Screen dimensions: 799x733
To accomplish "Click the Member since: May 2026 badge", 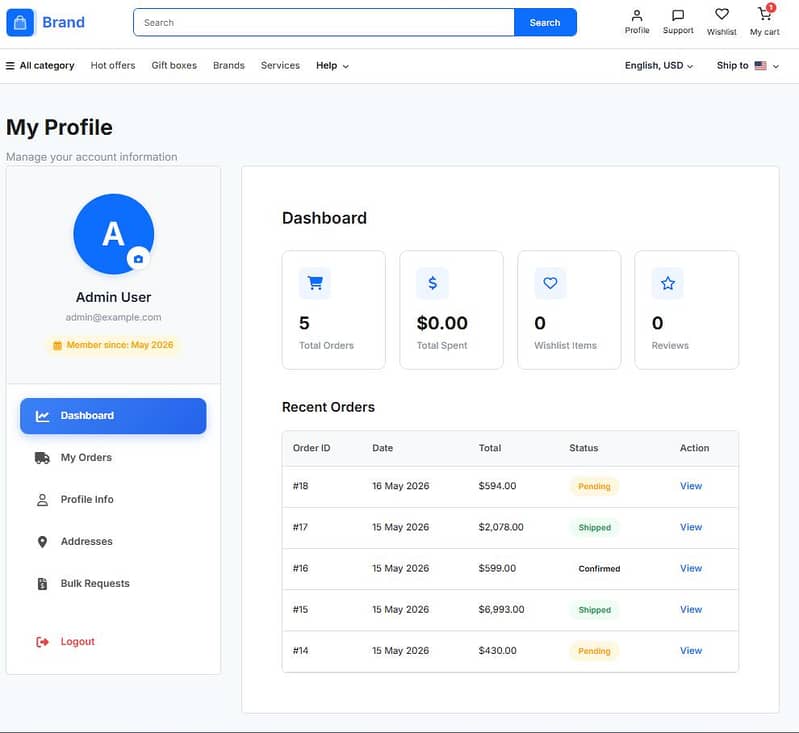I will (x=113, y=345).
